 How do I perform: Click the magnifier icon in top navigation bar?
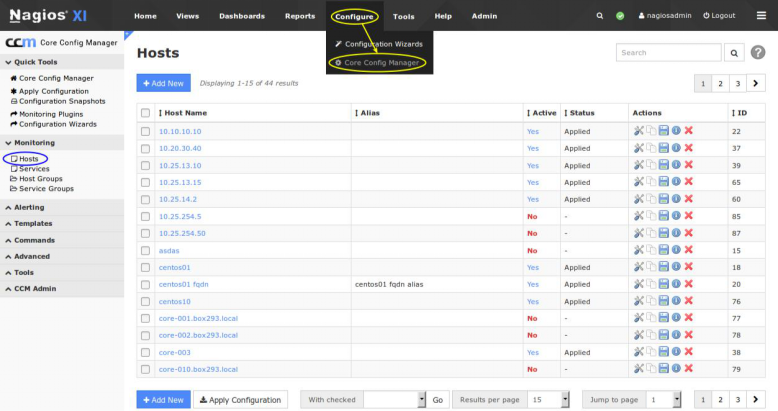click(x=599, y=16)
